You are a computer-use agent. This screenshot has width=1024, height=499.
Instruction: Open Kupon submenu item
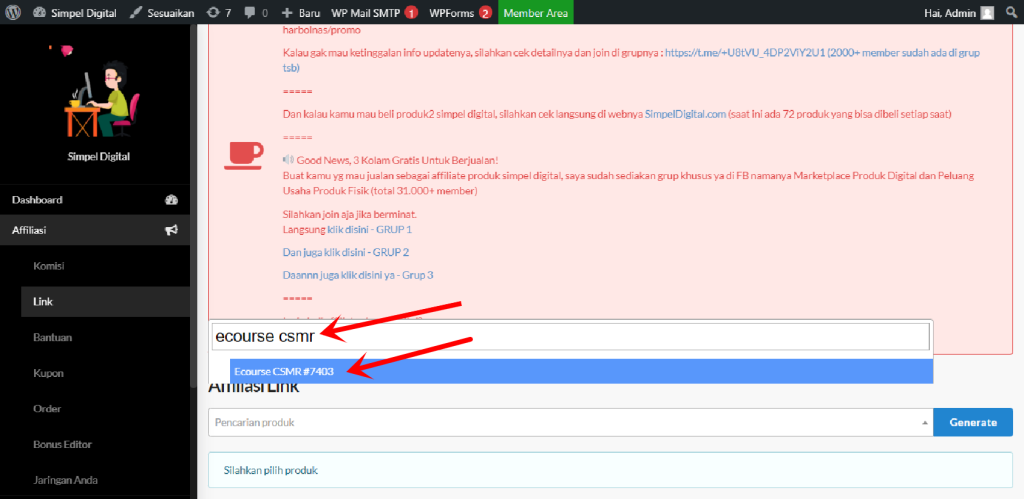[x=48, y=374]
